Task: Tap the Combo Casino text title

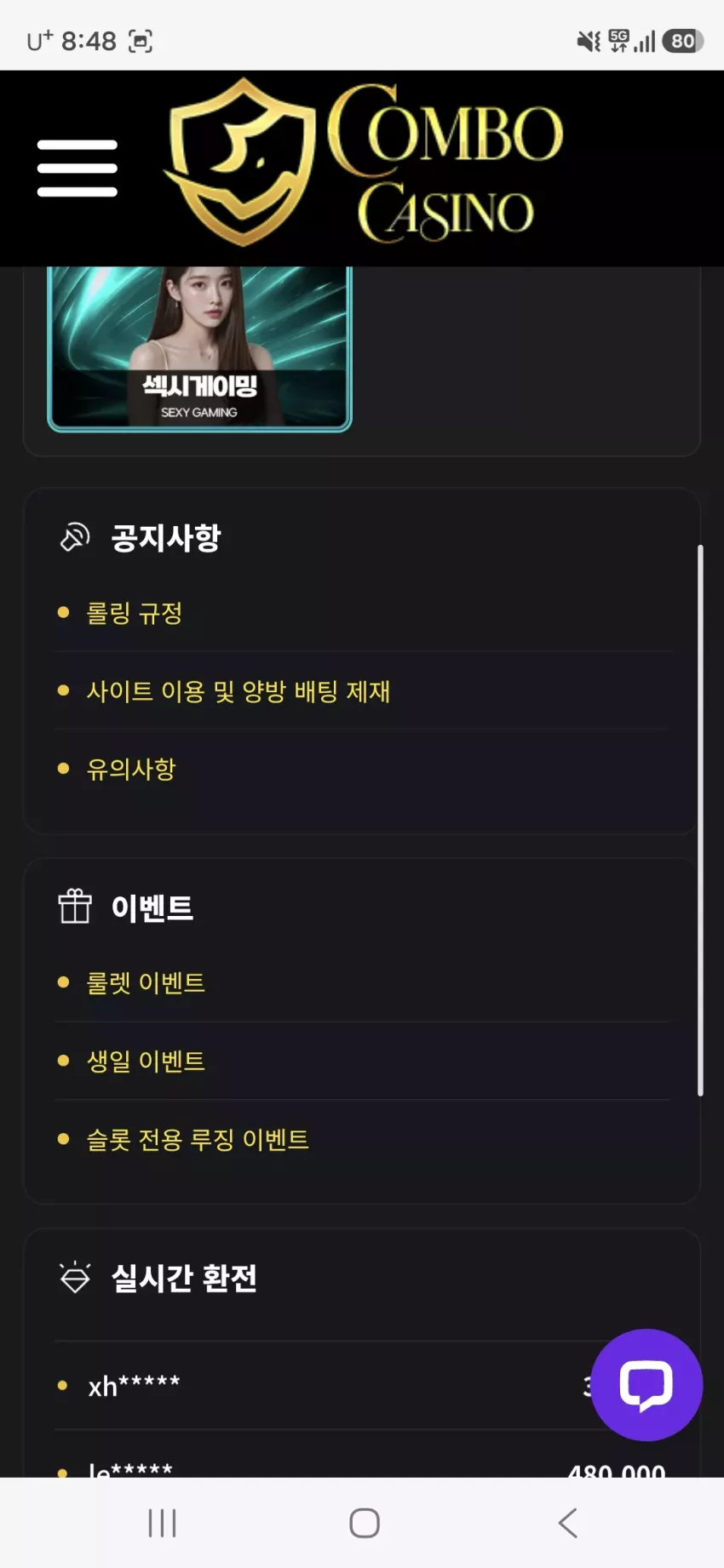Action: (445, 163)
